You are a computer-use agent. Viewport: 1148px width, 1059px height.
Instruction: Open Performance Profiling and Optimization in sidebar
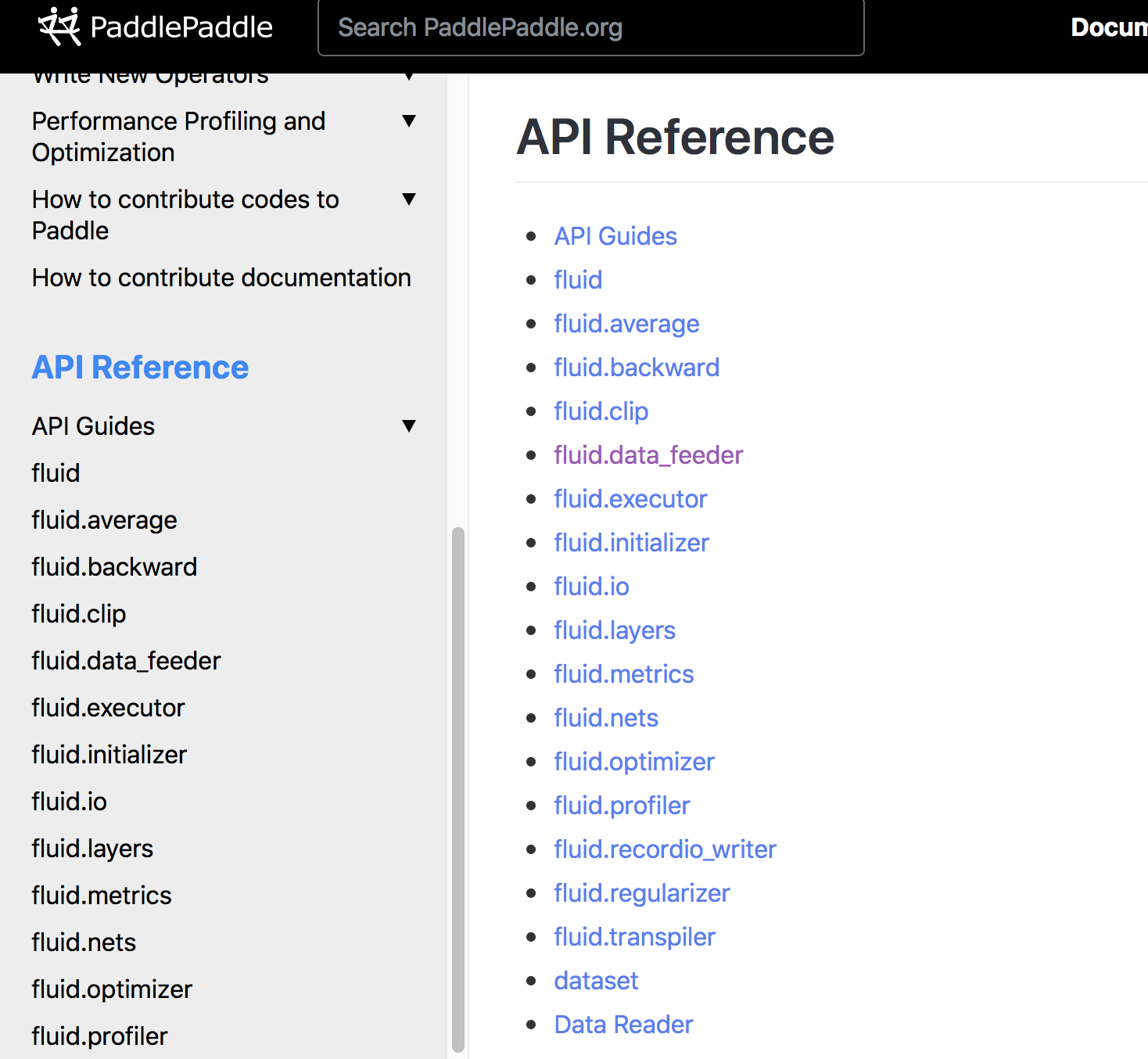(178, 137)
